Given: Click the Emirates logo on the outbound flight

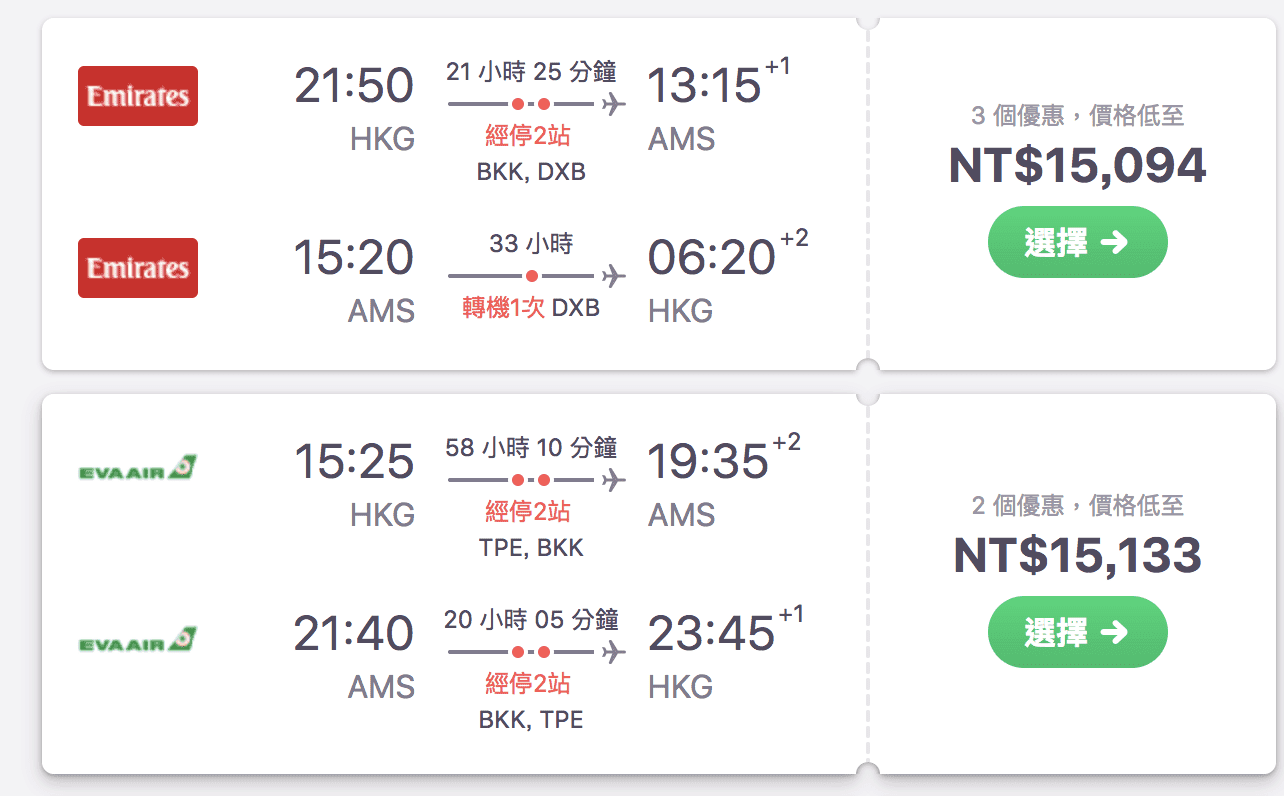Looking at the screenshot, I should coord(138,96).
